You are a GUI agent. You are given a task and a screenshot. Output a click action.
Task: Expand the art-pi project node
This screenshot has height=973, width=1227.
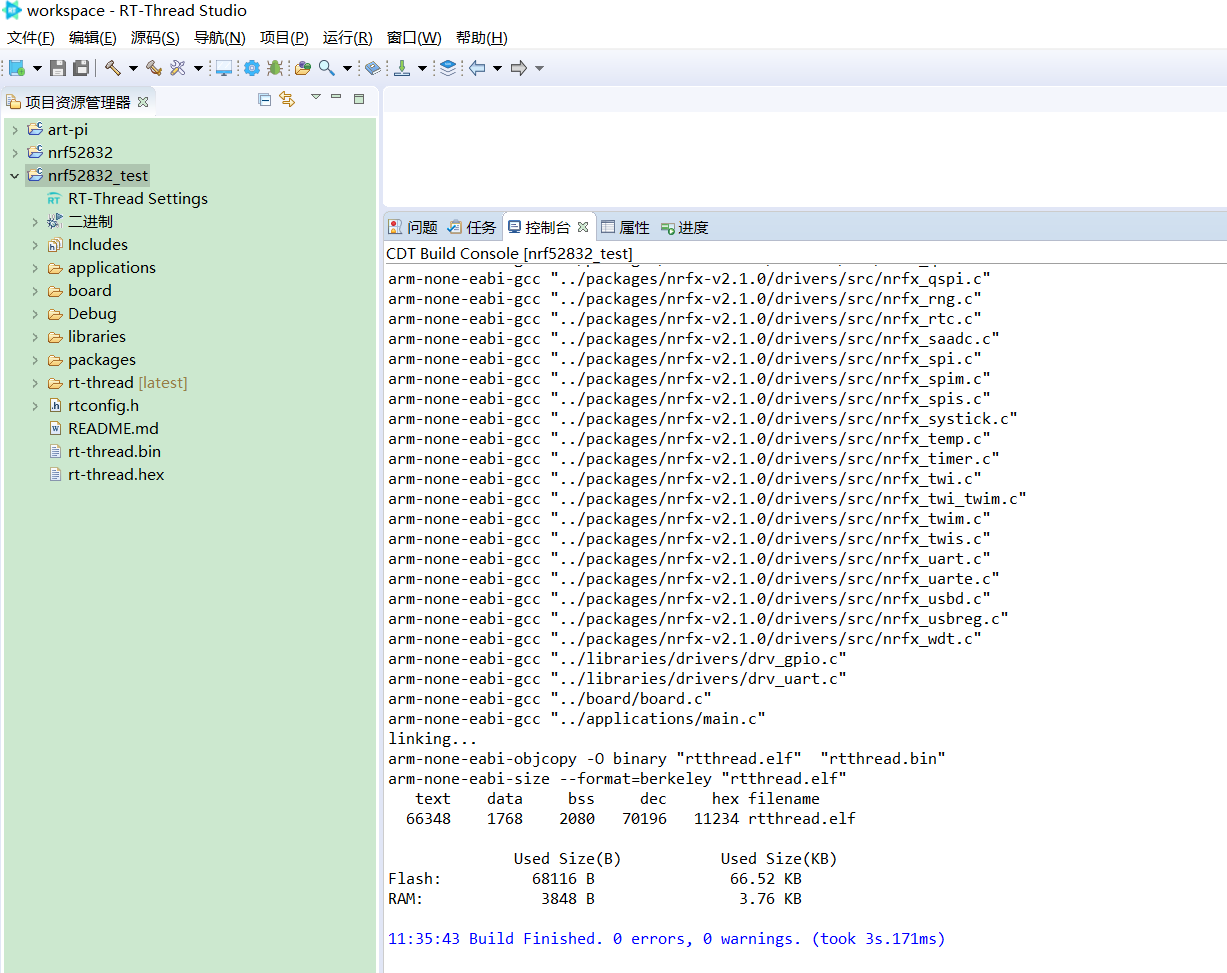pos(14,130)
